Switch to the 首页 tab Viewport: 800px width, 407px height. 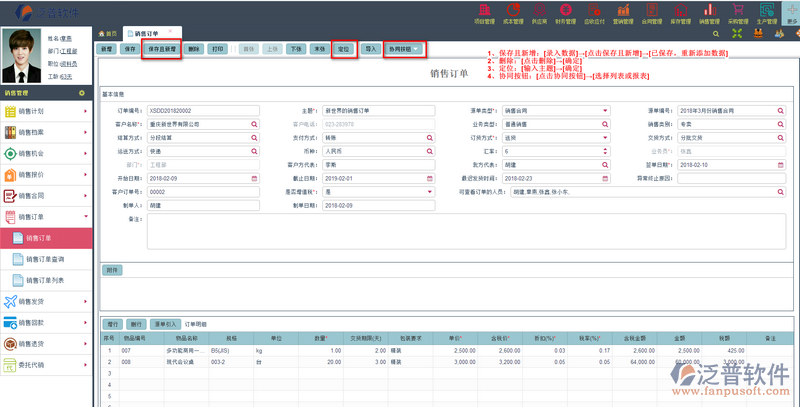click(x=108, y=34)
